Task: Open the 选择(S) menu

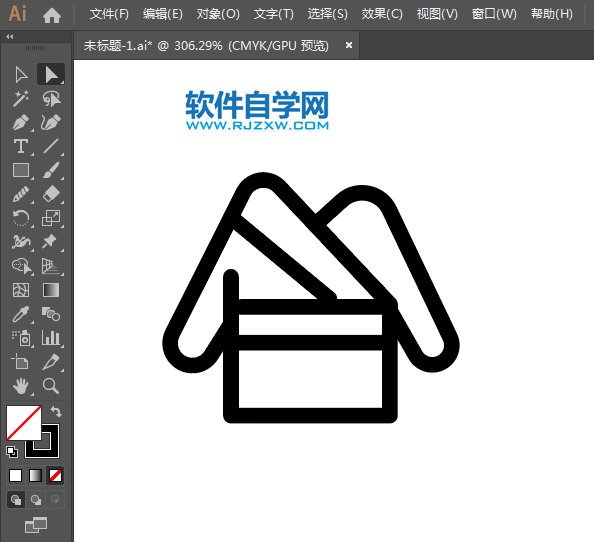Action: [x=327, y=14]
